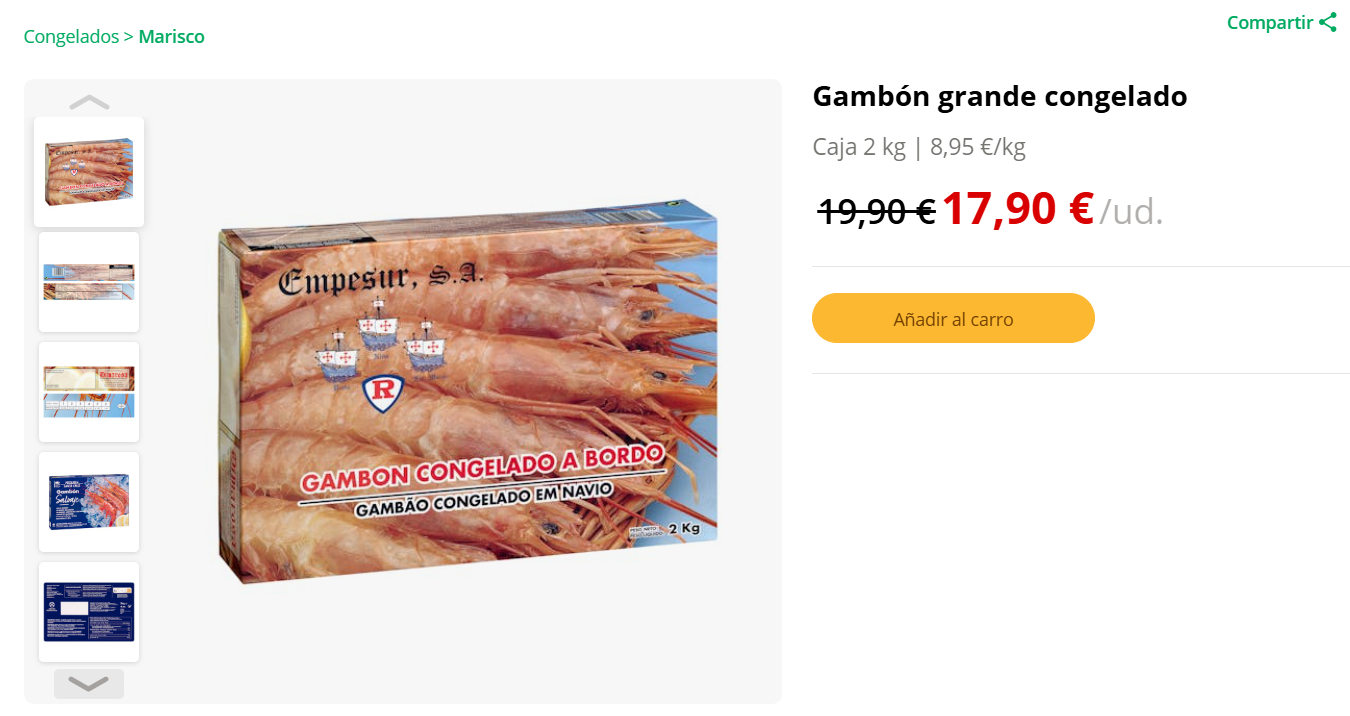Viewport: 1350px width, 716px height.
Task: Go to the Marisco breadcrumb category
Action: pyautogui.click(x=171, y=37)
